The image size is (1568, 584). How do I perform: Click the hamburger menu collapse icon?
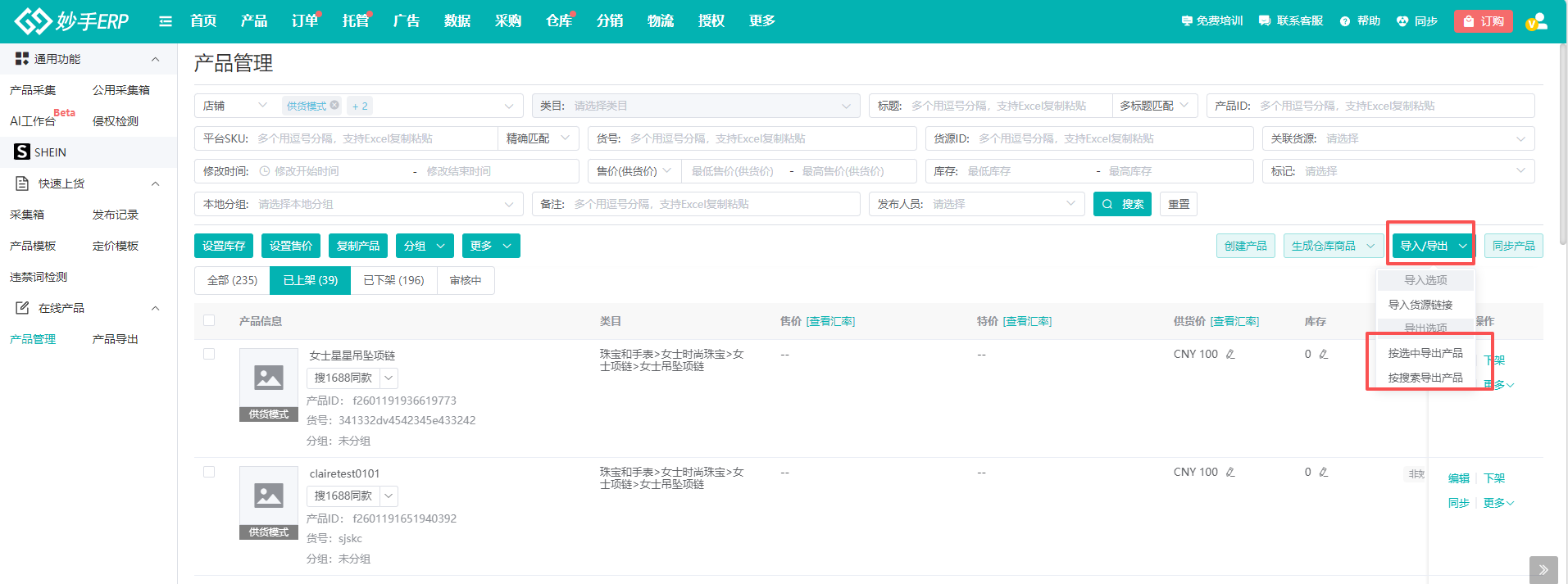point(166,21)
